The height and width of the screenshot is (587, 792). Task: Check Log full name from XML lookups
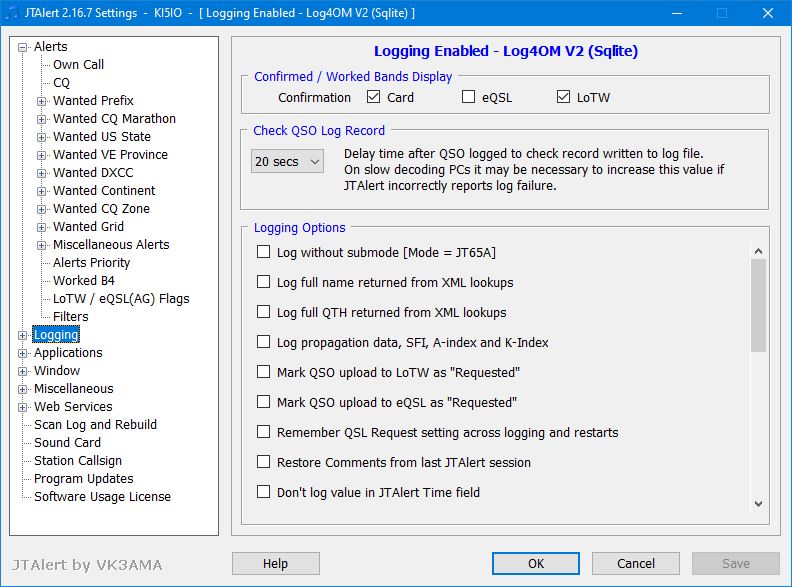pos(263,281)
